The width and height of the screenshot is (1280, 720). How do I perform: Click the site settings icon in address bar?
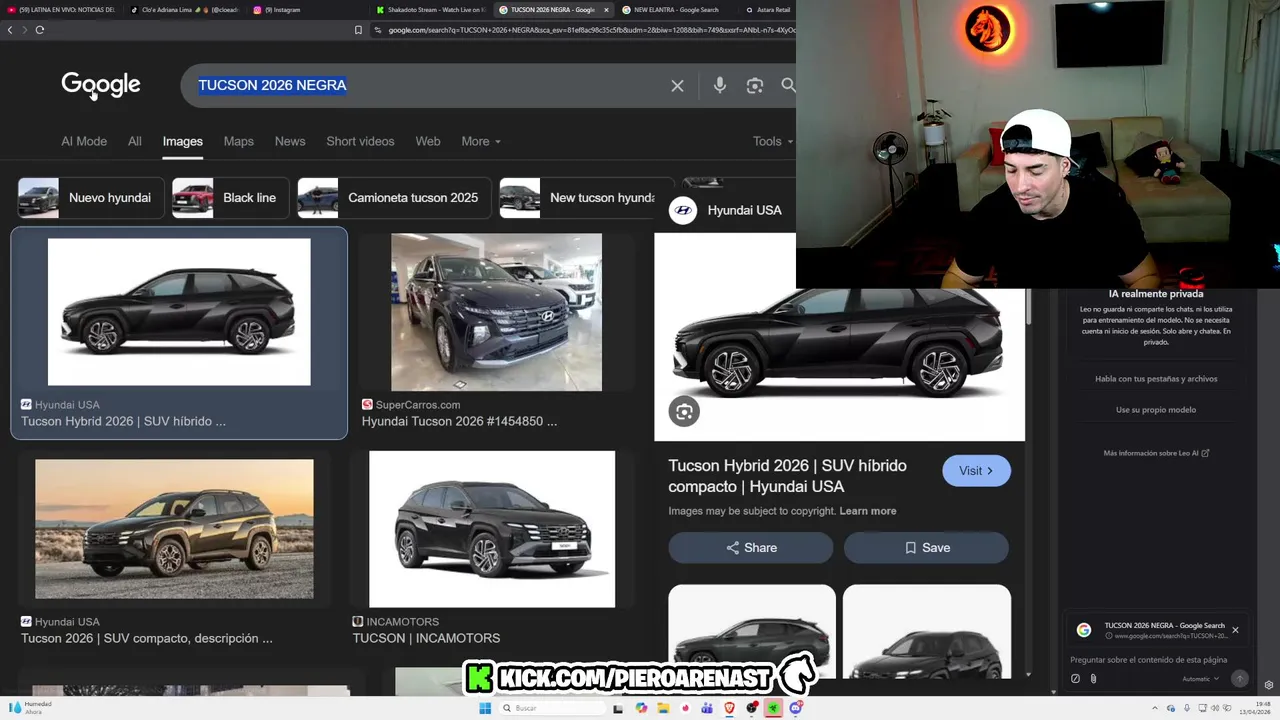pos(378,30)
